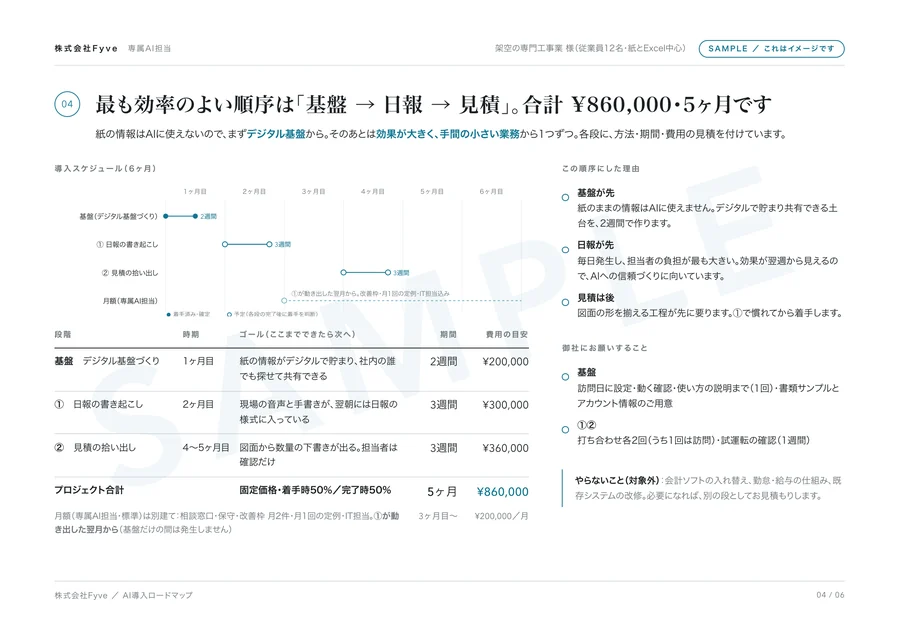Click the bullet circle beside 見積は後

click(565, 303)
